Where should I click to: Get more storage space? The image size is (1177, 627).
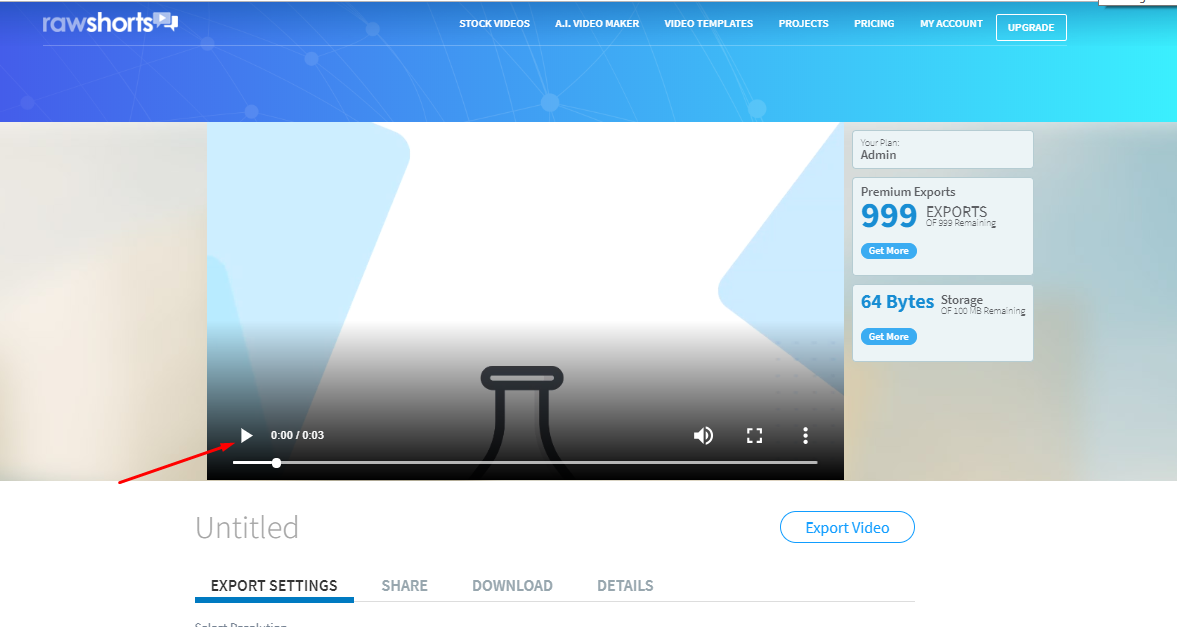pos(889,336)
